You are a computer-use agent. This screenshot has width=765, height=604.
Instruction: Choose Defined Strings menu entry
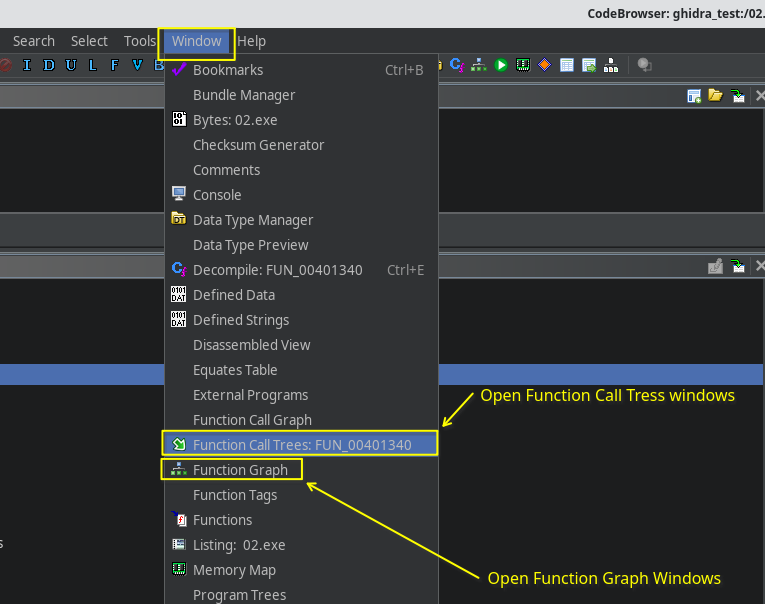tap(301, 320)
